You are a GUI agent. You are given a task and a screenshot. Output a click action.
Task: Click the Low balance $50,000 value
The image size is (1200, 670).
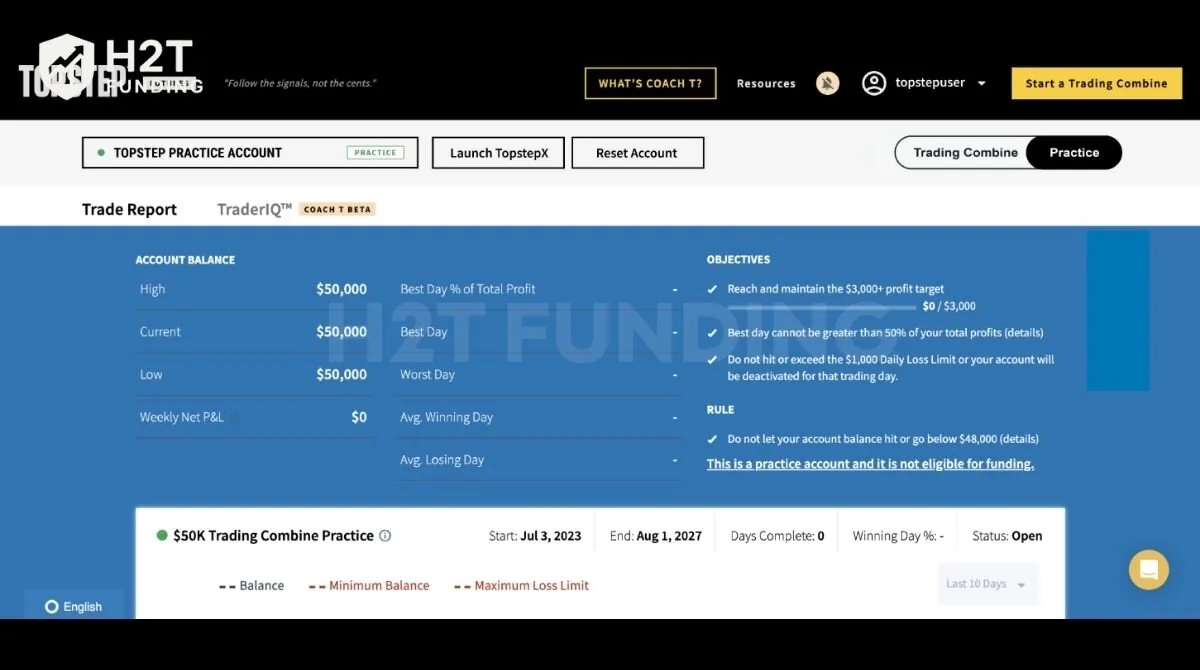(x=341, y=375)
